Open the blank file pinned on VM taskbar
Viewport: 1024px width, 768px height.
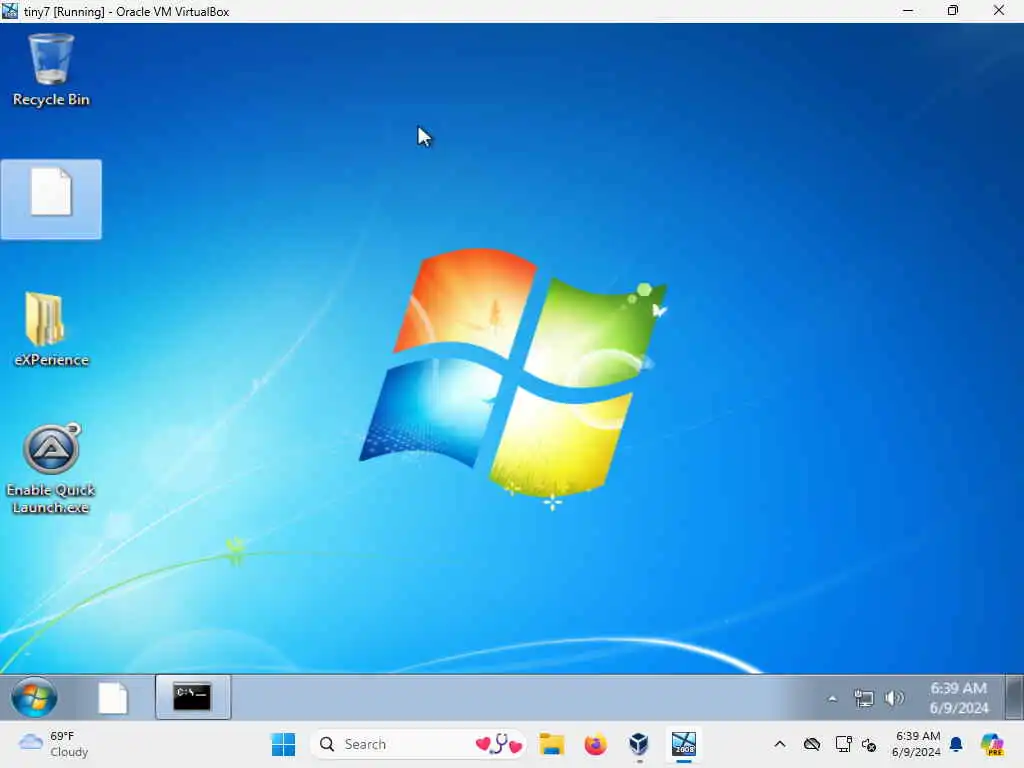pos(113,697)
